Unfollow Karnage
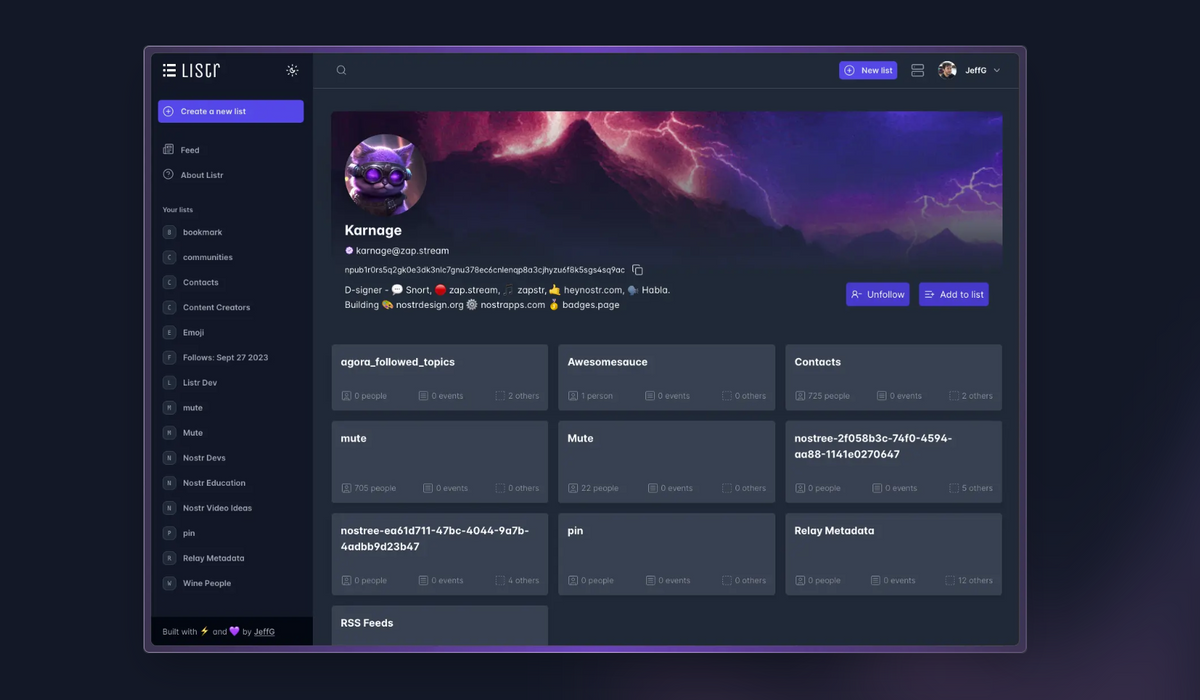 tap(877, 294)
